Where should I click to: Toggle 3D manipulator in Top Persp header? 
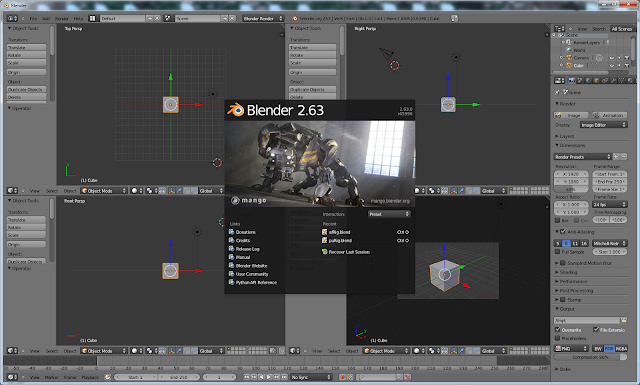[x=171, y=191]
